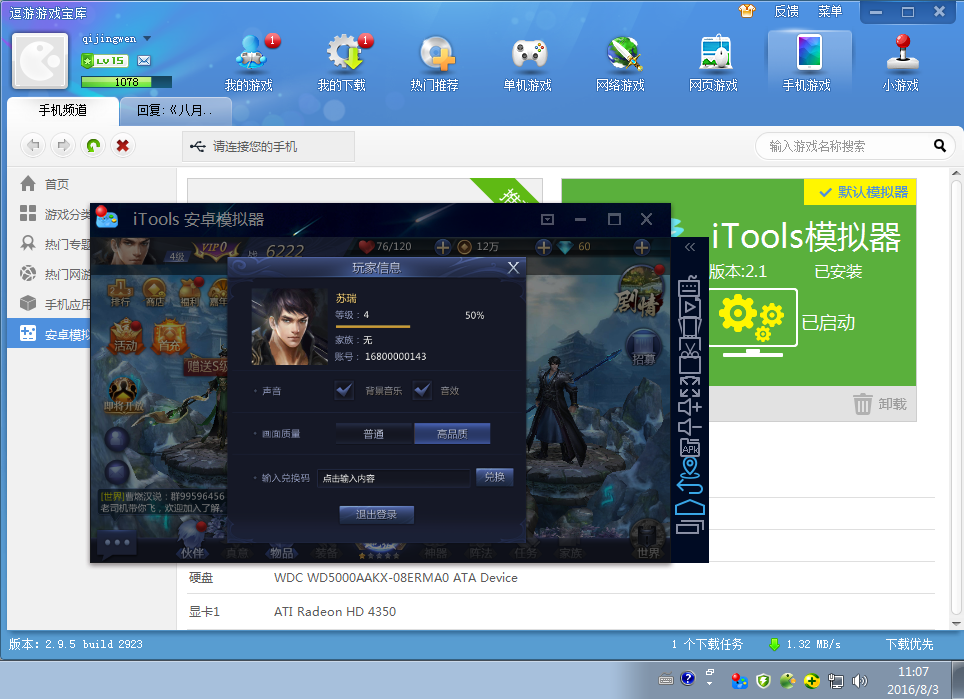Click the 反馈 feedback link
Screen dimensions: 964x699
[x=786, y=11]
